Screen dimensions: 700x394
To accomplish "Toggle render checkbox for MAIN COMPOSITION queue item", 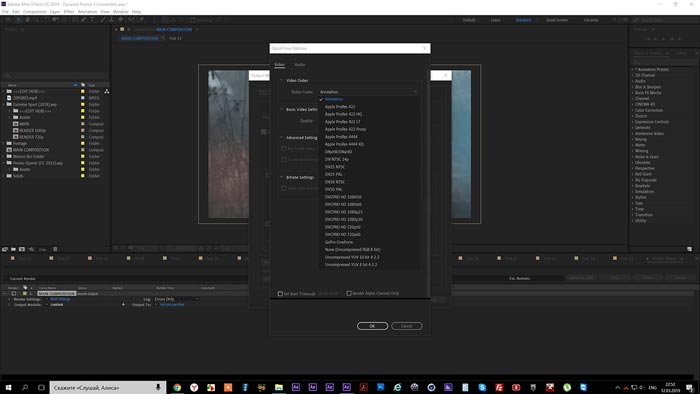I will [x=14, y=294].
